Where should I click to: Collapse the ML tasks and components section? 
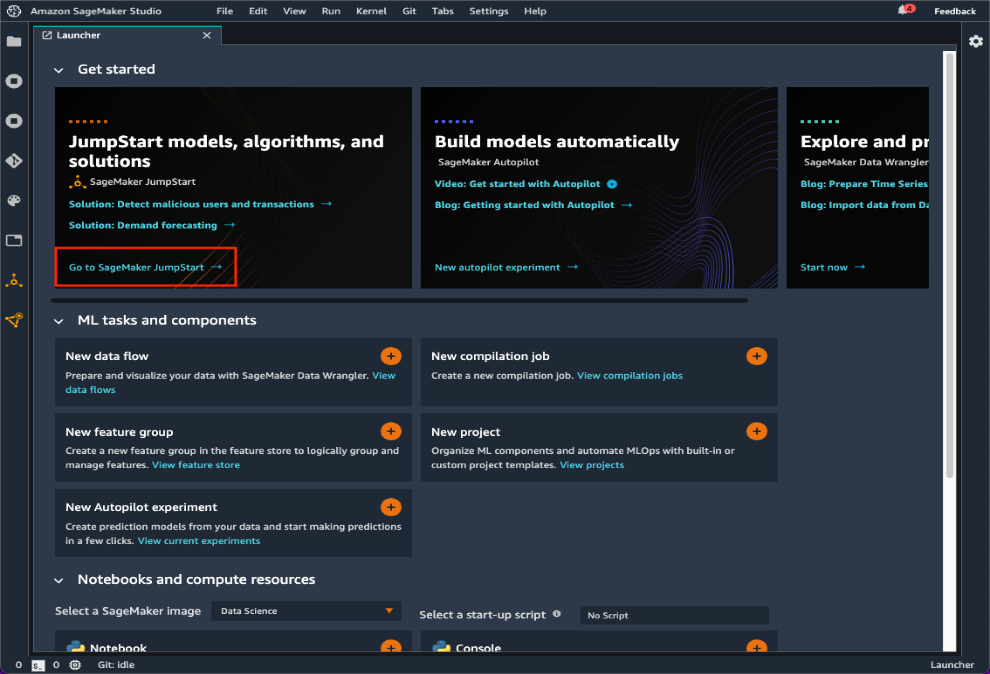58,320
